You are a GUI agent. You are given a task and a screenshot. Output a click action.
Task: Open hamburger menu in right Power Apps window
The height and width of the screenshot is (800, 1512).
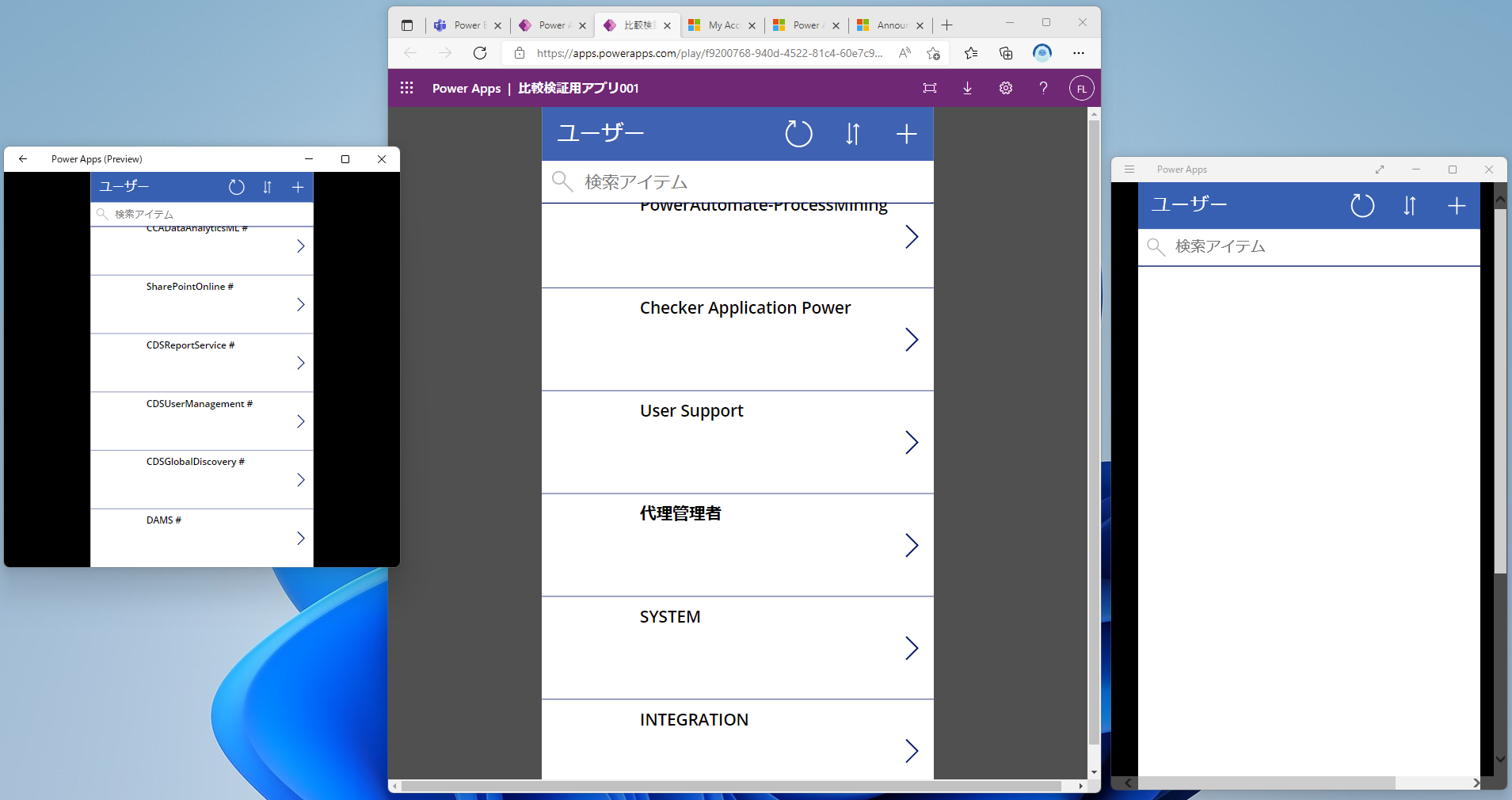(1129, 170)
